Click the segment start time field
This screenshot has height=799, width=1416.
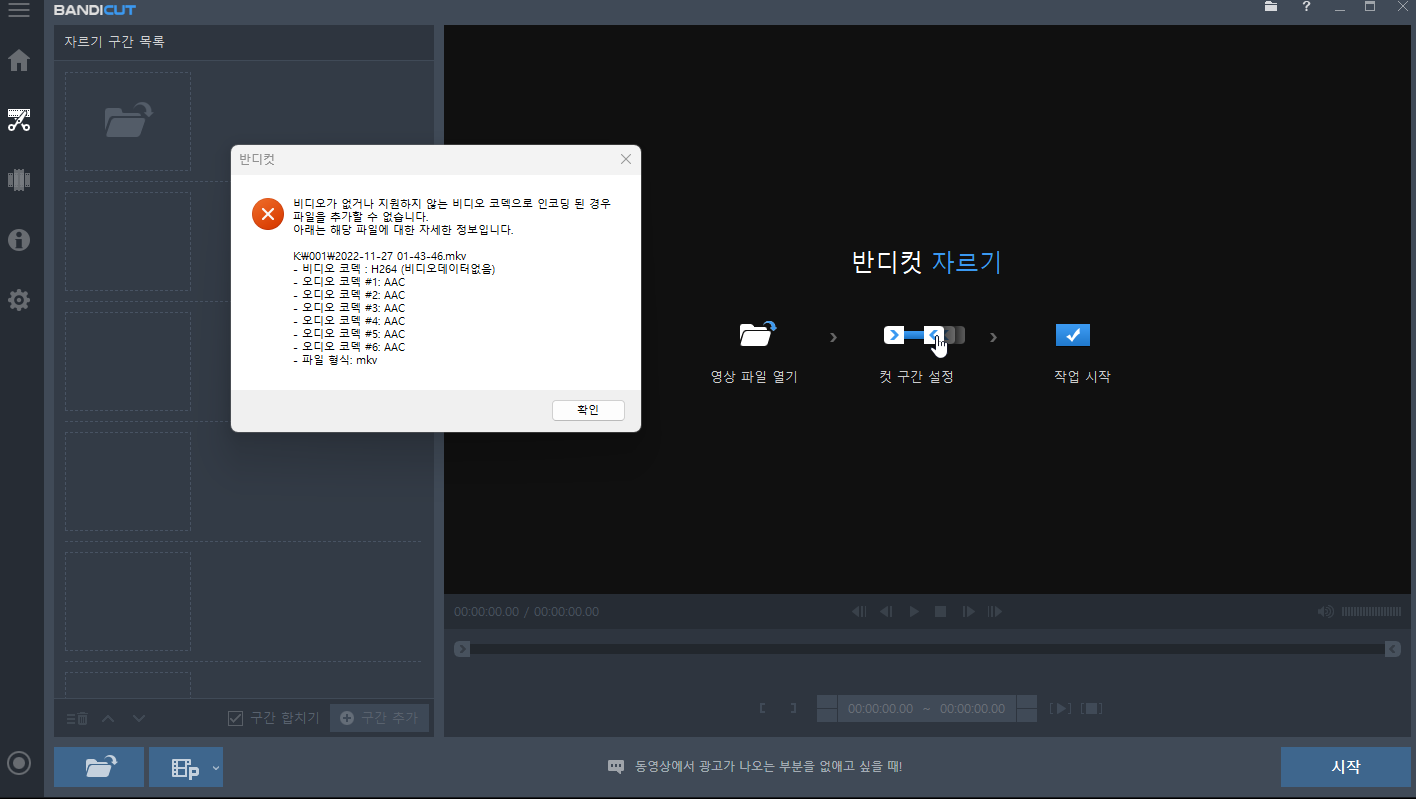pos(880,708)
